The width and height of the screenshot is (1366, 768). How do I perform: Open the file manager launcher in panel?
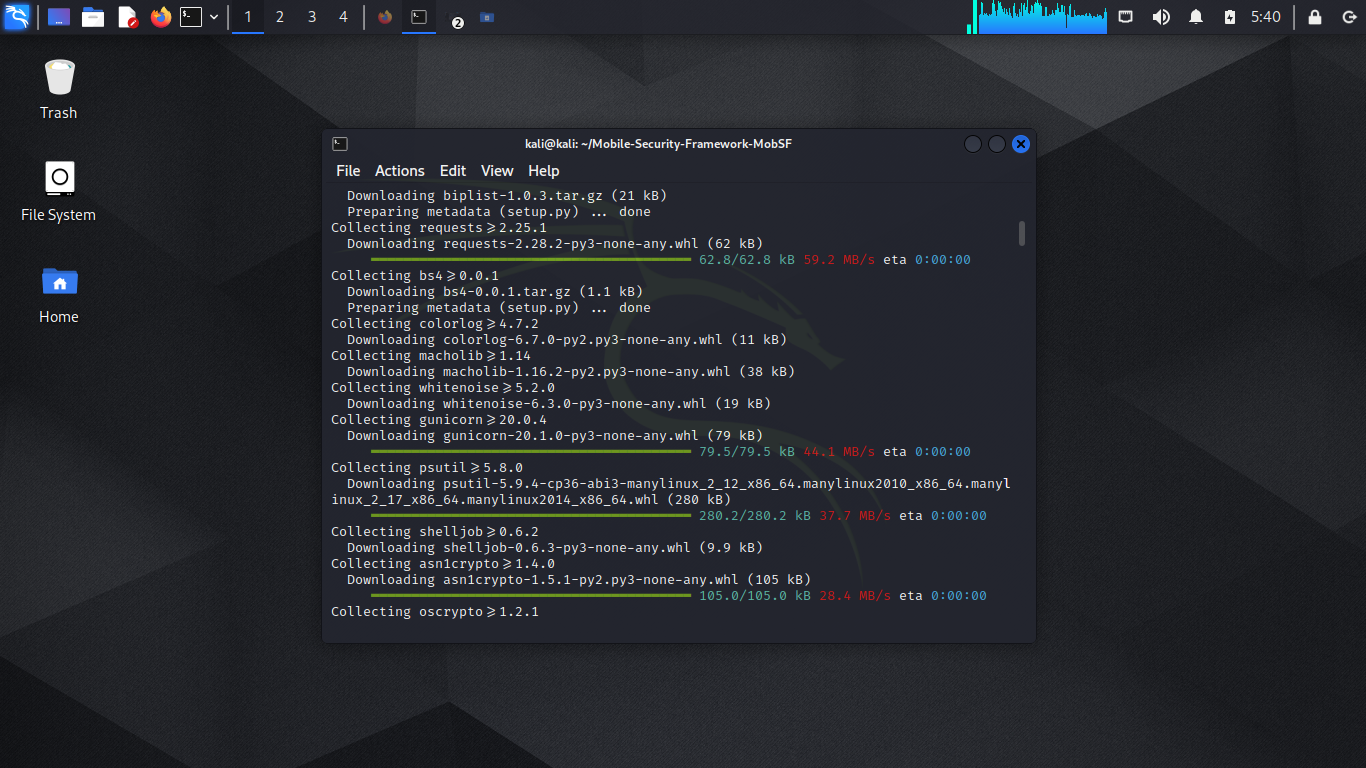pyautogui.click(x=93, y=17)
